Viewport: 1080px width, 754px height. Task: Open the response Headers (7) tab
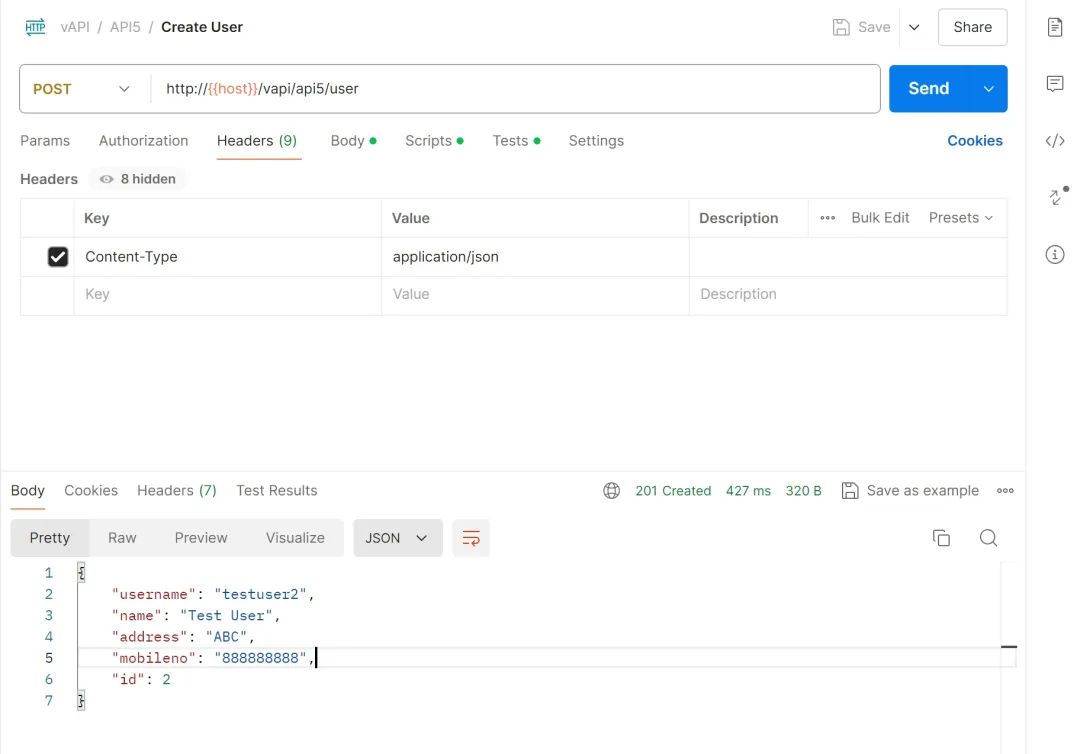click(x=176, y=490)
